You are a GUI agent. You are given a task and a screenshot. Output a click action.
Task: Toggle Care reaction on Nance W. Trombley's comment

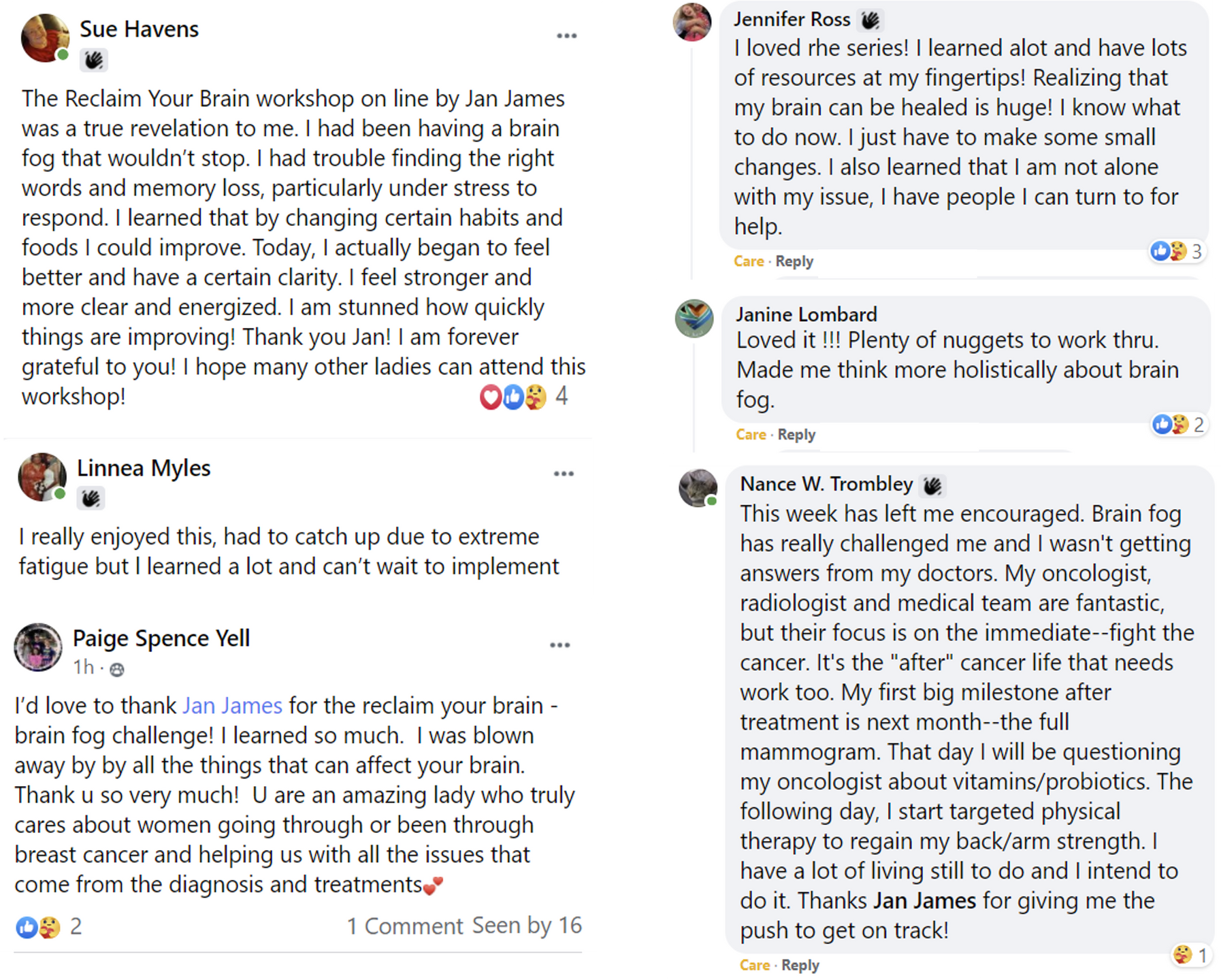(755, 965)
